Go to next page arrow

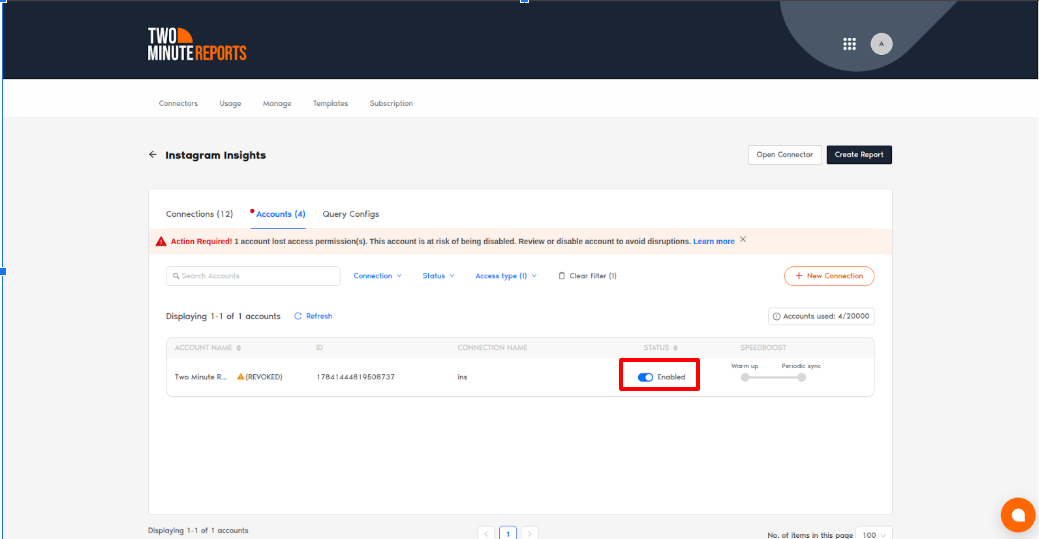coord(529,534)
